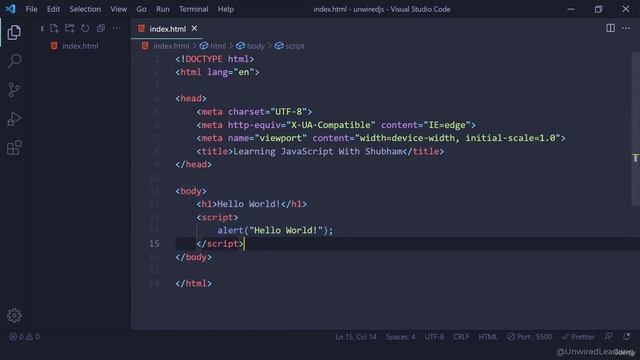640x360 pixels.
Task: Open the Run and Debug view
Action: pos(14,119)
